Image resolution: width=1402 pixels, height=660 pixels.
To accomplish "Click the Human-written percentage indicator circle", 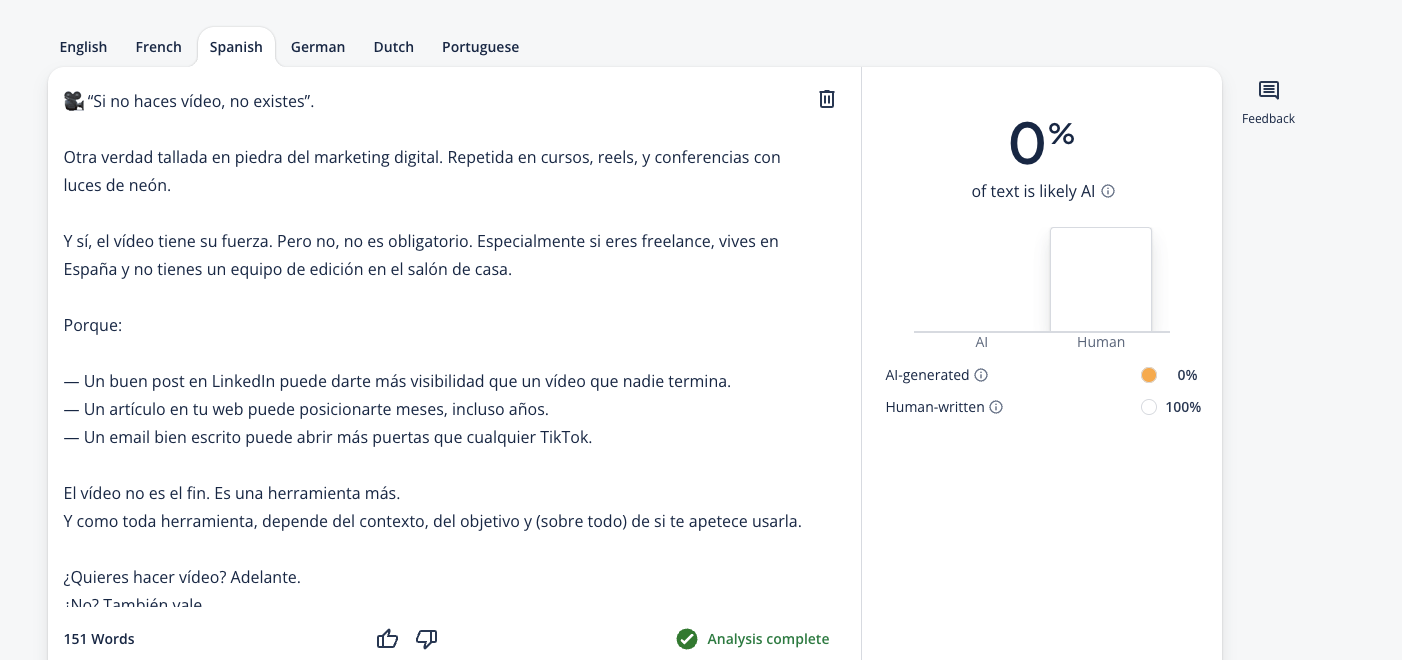I will [x=1149, y=407].
